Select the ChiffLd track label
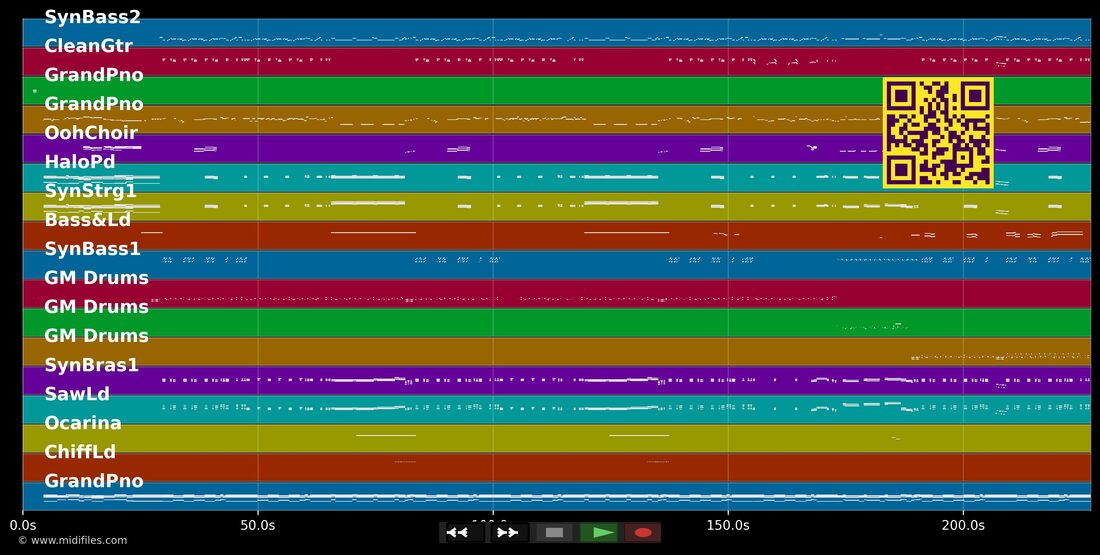 pyautogui.click(x=80, y=452)
